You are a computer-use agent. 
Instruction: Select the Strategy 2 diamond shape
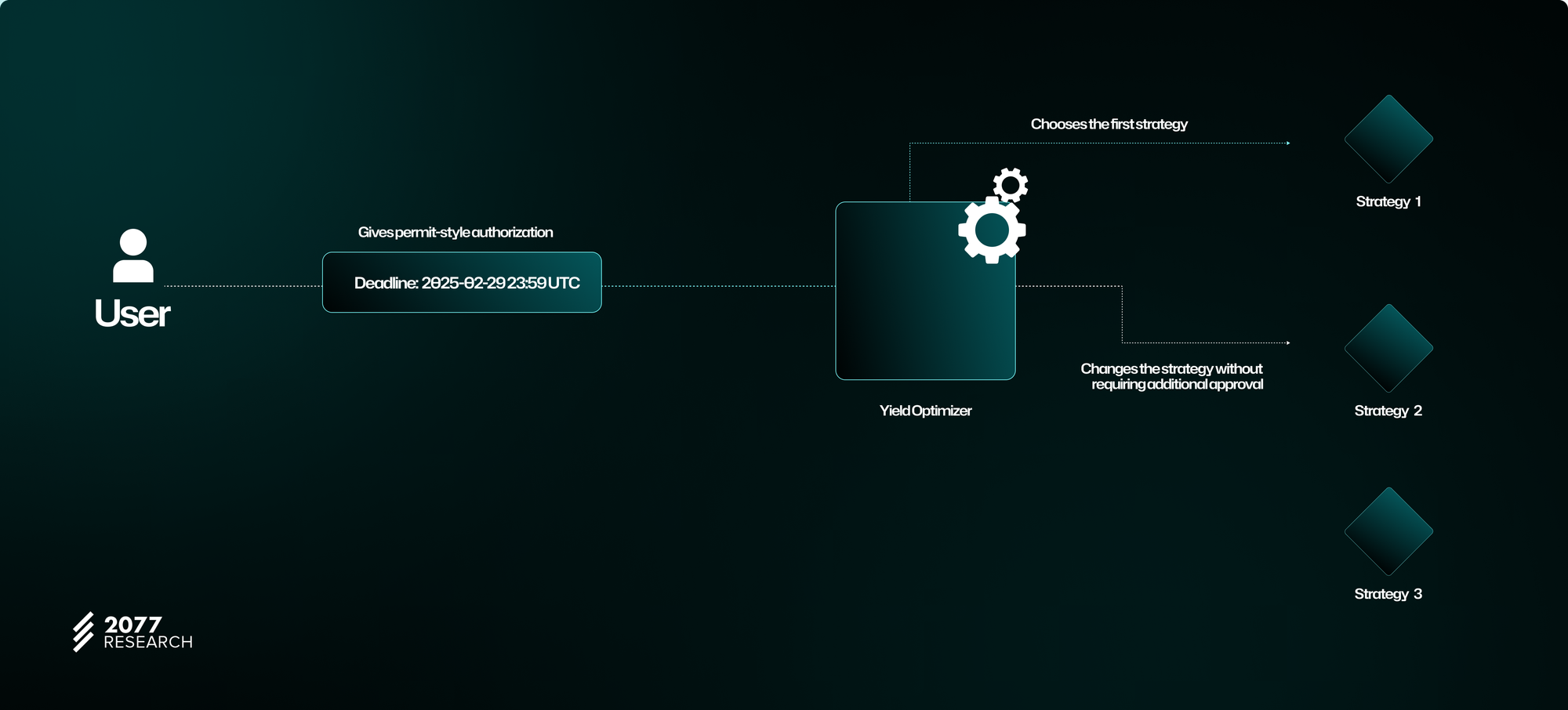[x=1388, y=348]
